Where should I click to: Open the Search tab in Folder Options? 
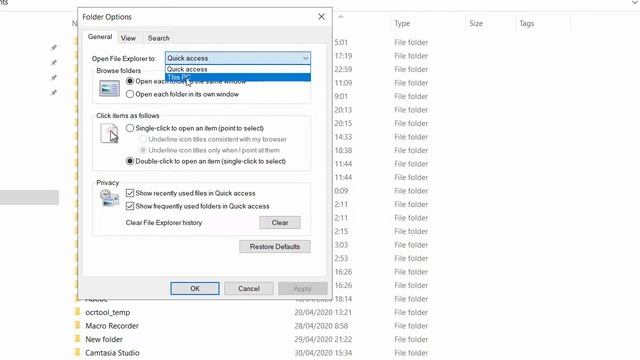pos(158,38)
